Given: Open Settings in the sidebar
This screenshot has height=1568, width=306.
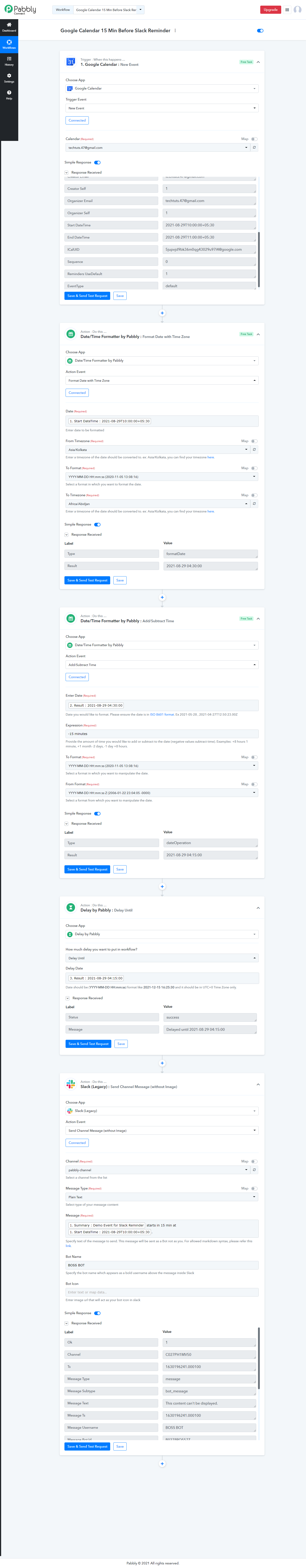Looking at the screenshot, I should point(9,78).
